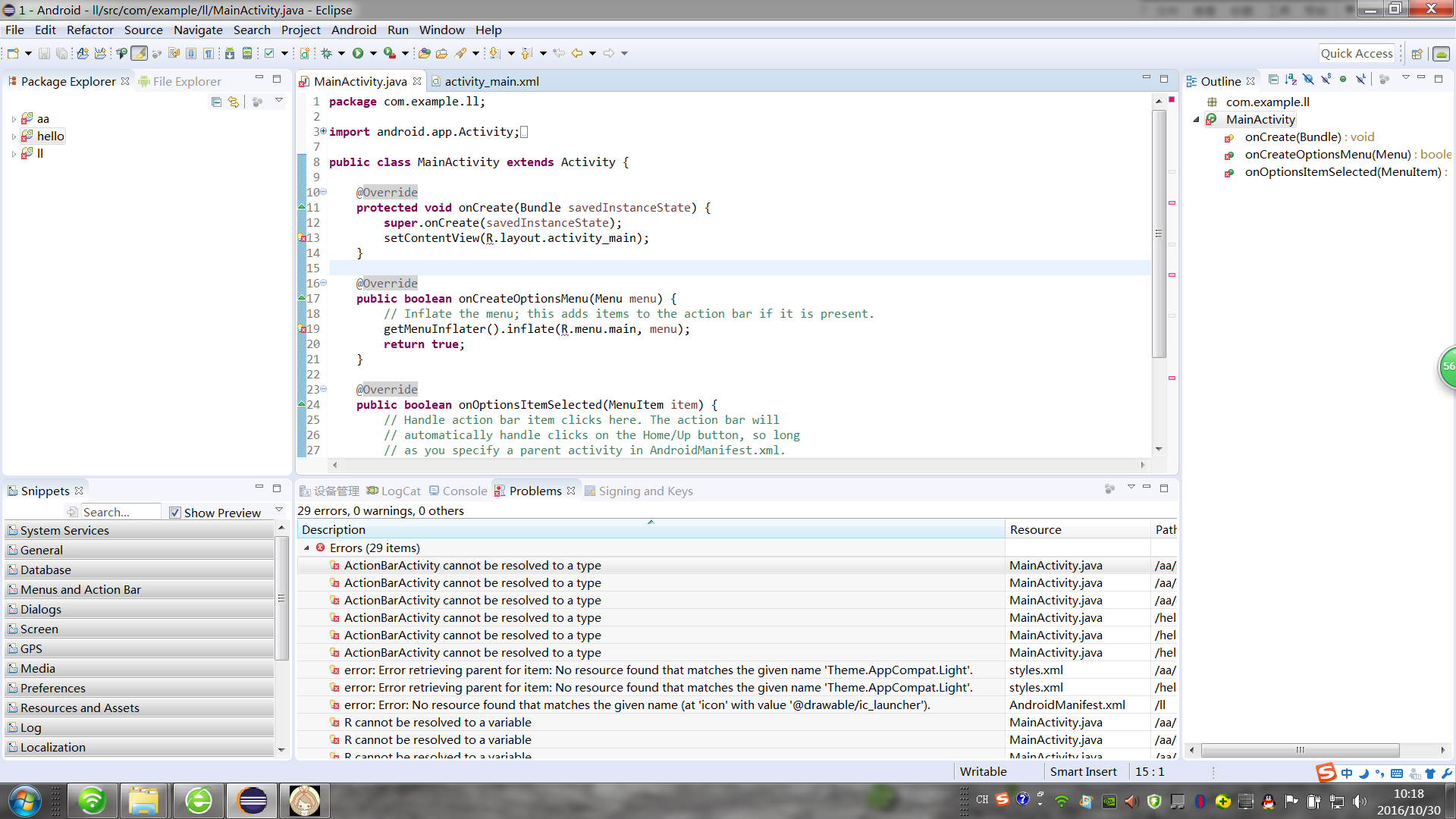Open the Run button dropdown arrow

[x=372, y=53]
